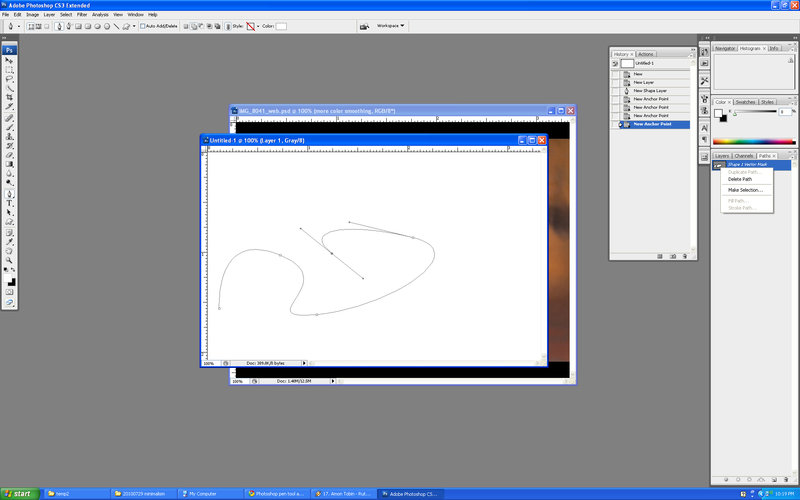This screenshot has width=800, height=500.
Task: Expand the toolbox to two columns
Action: coord(4,38)
